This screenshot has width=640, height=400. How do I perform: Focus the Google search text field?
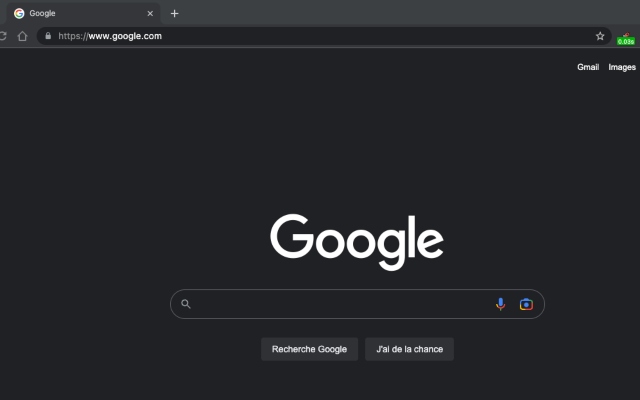point(340,304)
